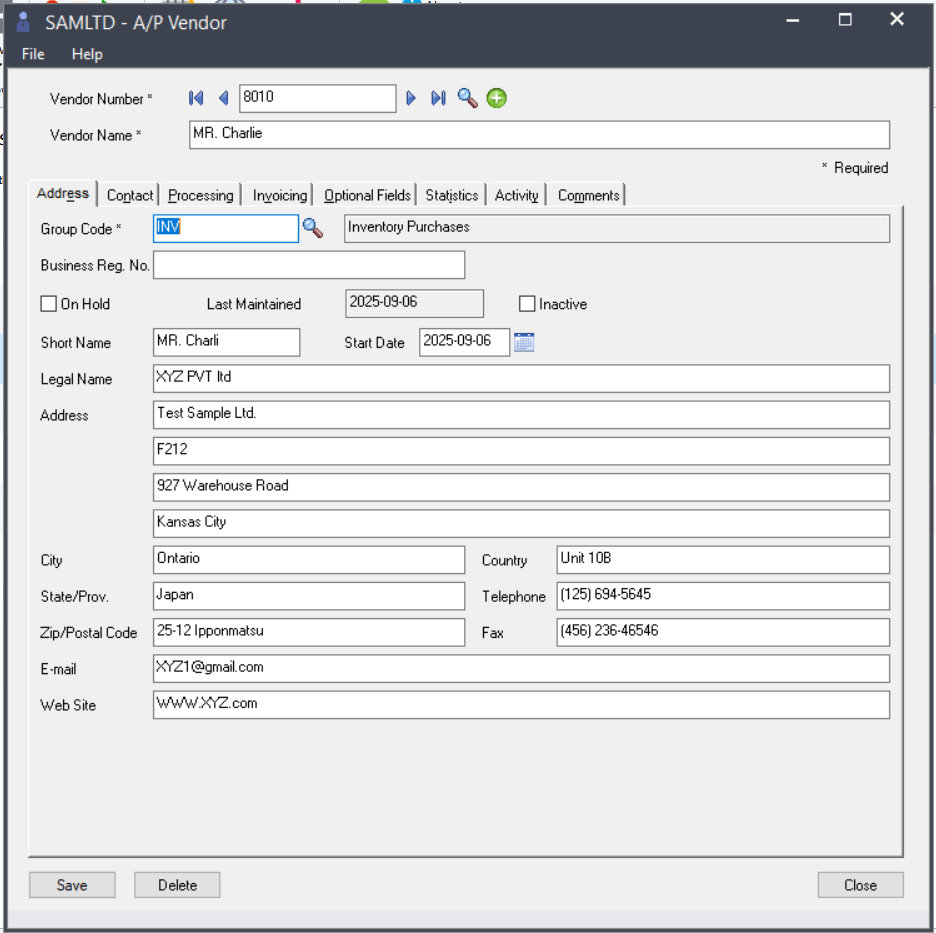
Task: Go to the next vendor record
Action: [411, 98]
